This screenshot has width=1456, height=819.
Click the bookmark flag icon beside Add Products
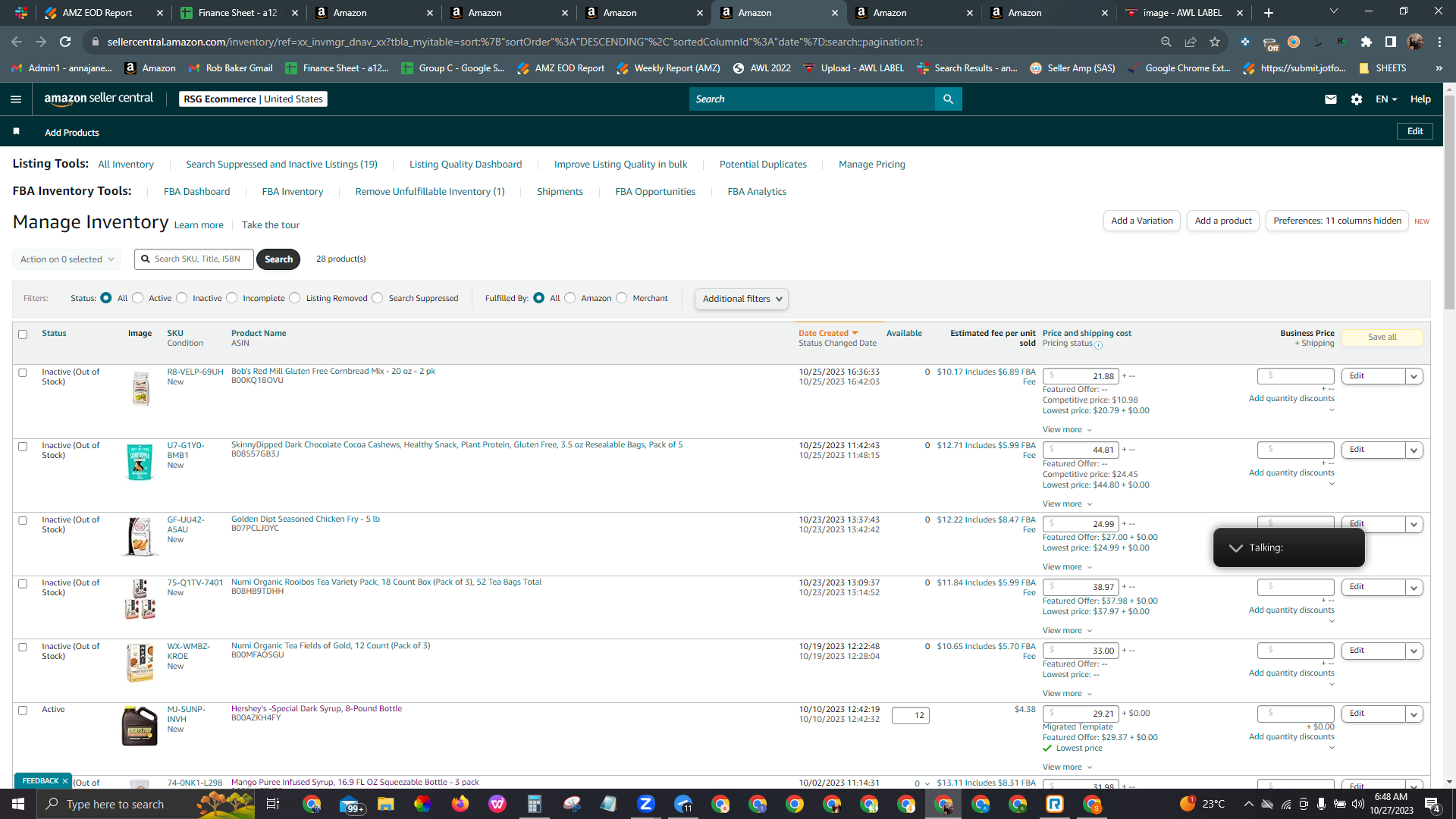[17, 132]
